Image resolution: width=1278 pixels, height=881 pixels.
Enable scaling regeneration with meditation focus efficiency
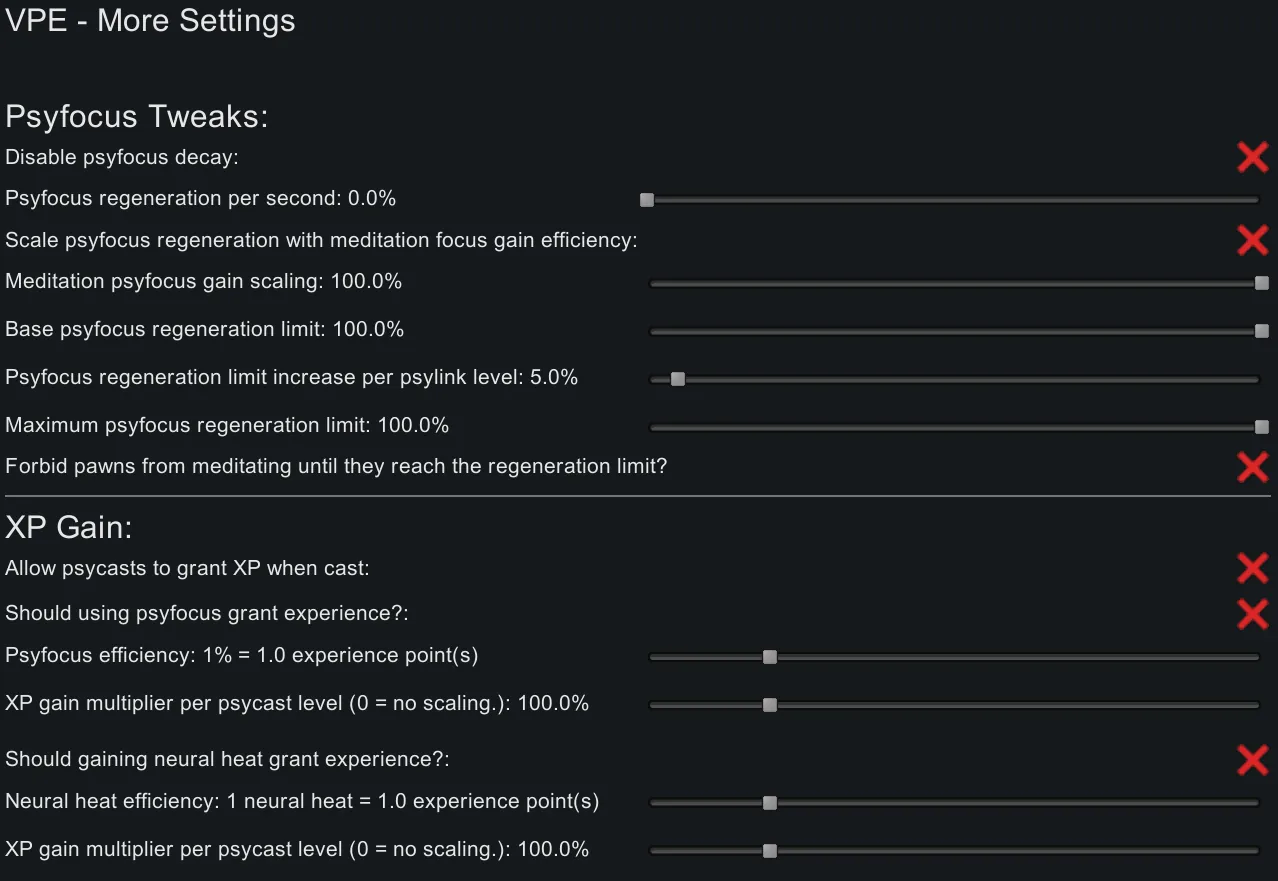[x=1252, y=240]
